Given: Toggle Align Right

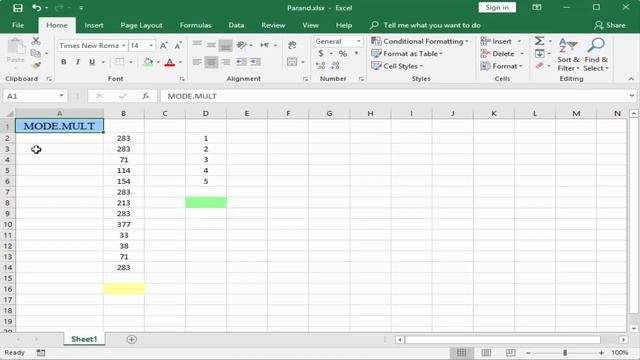Looking at the screenshot, I should point(225,62).
